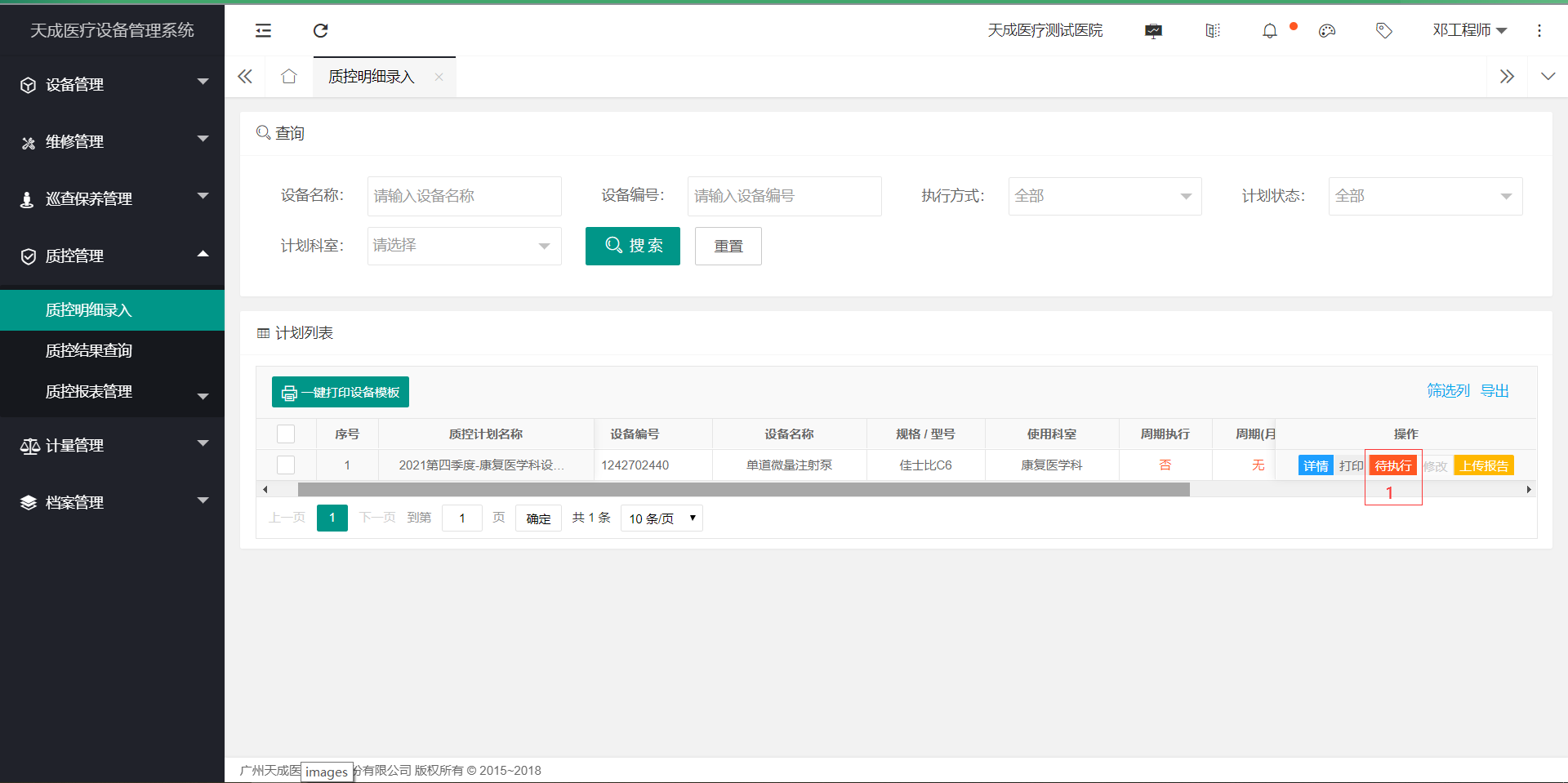Viewport: 1568px width, 783px height.
Task: Click the 搜索 search button
Action: tap(633, 246)
